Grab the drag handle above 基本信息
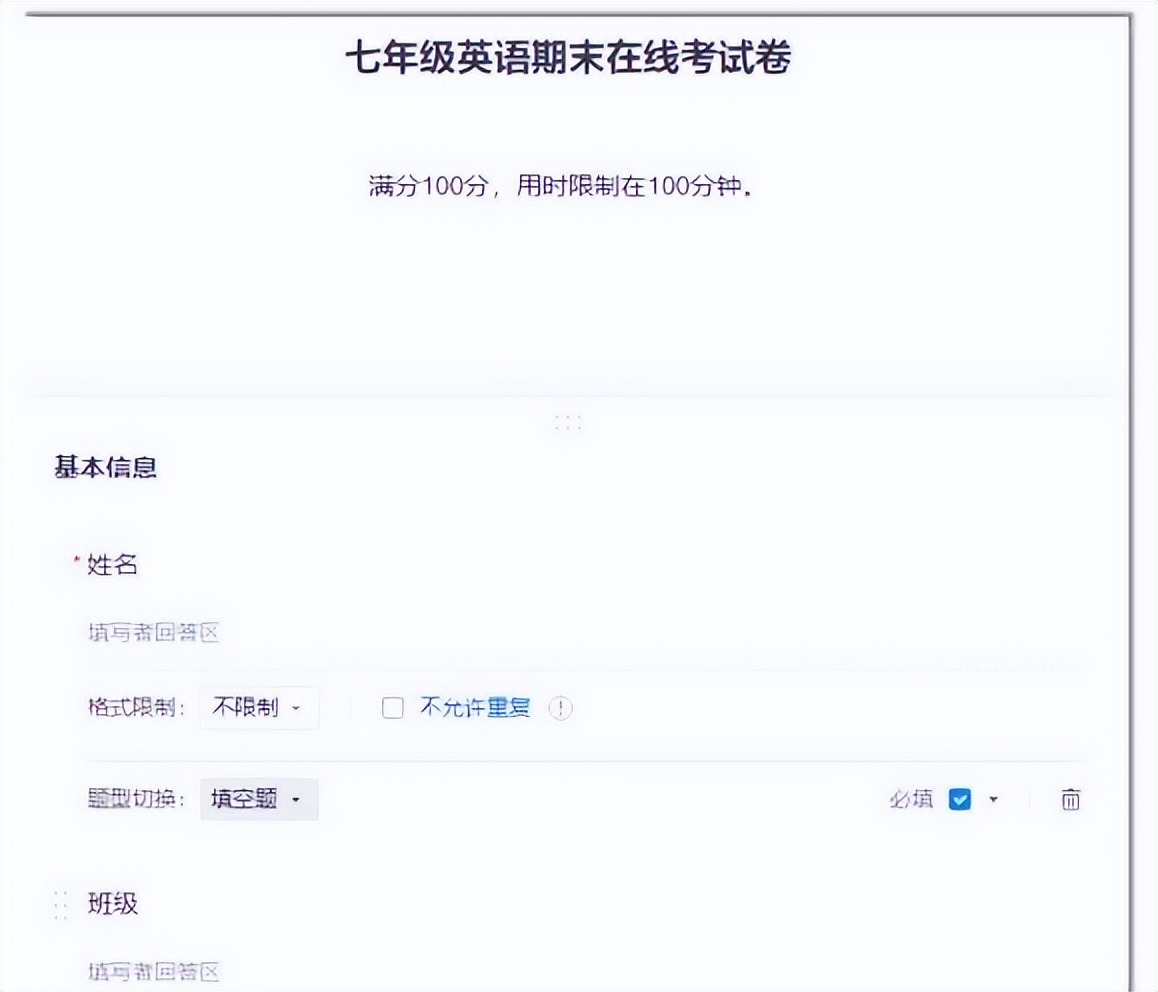This screenshot has height=992, width=1158. (568, 423)
